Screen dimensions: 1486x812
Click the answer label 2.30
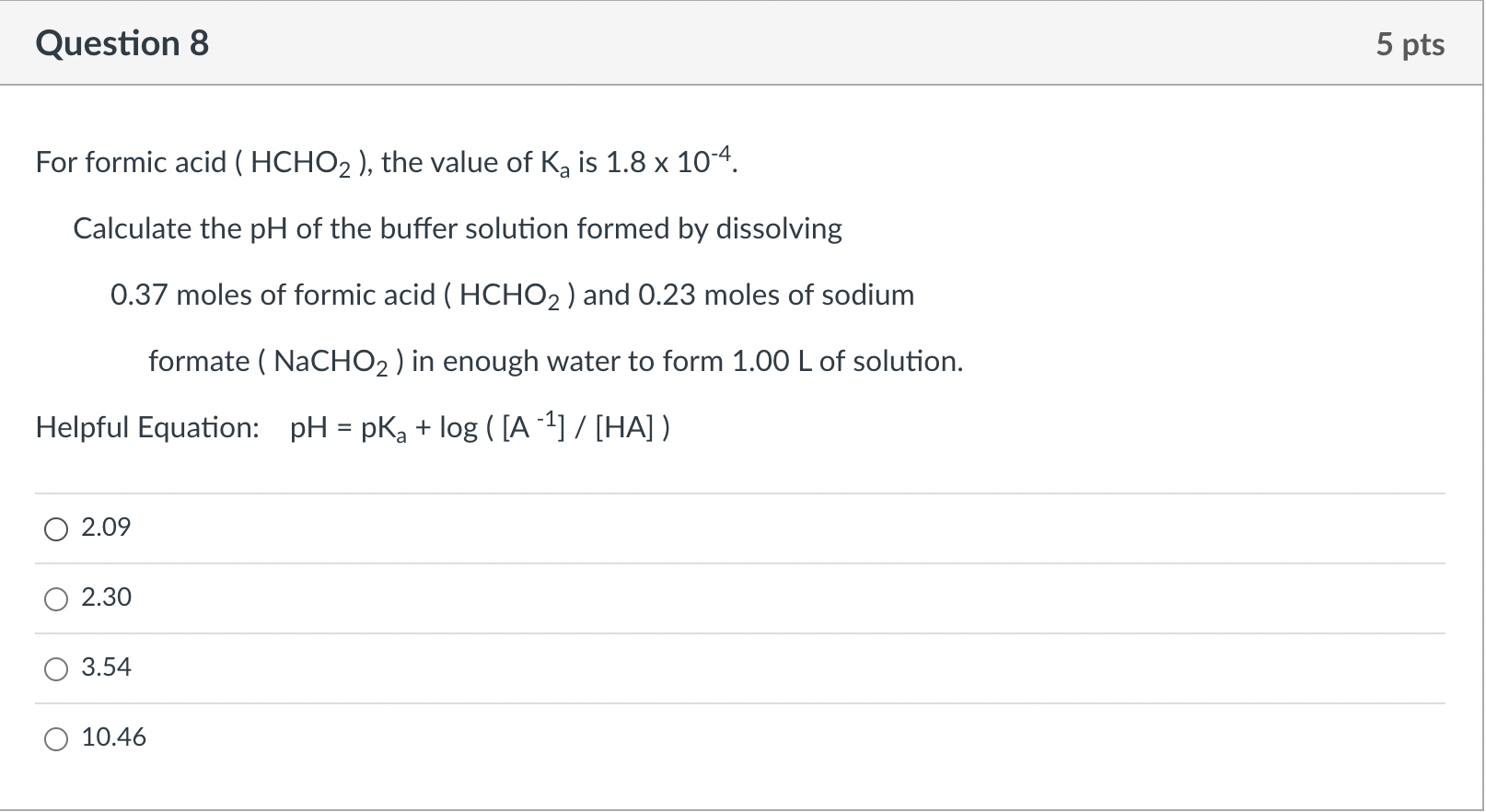pos(105,597)
